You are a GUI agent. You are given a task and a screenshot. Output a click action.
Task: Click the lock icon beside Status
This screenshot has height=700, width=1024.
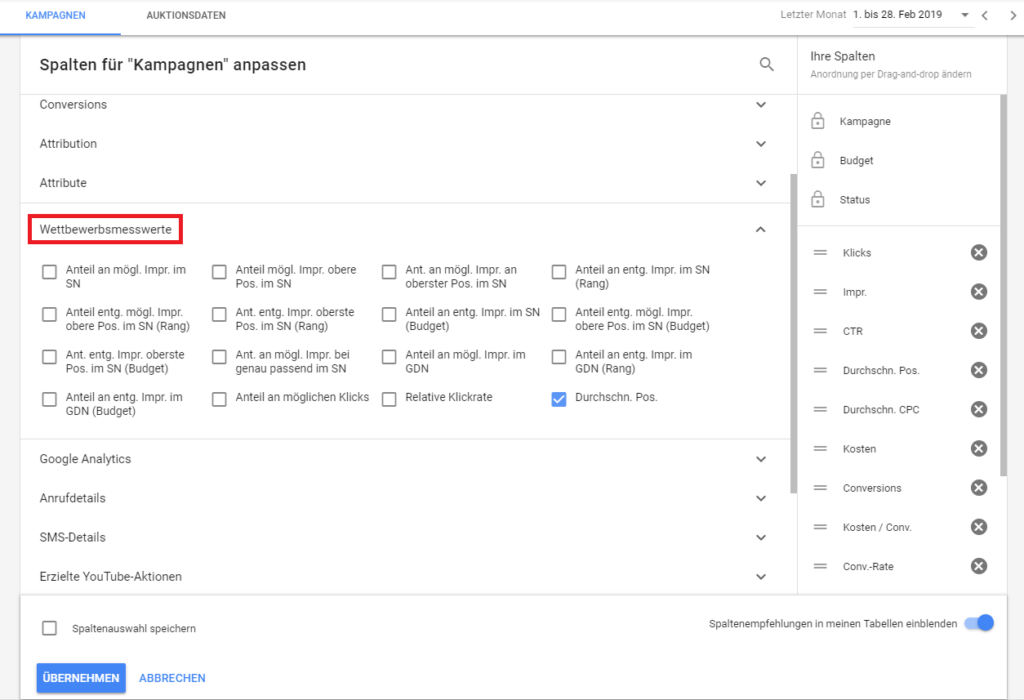click(818, 199)
